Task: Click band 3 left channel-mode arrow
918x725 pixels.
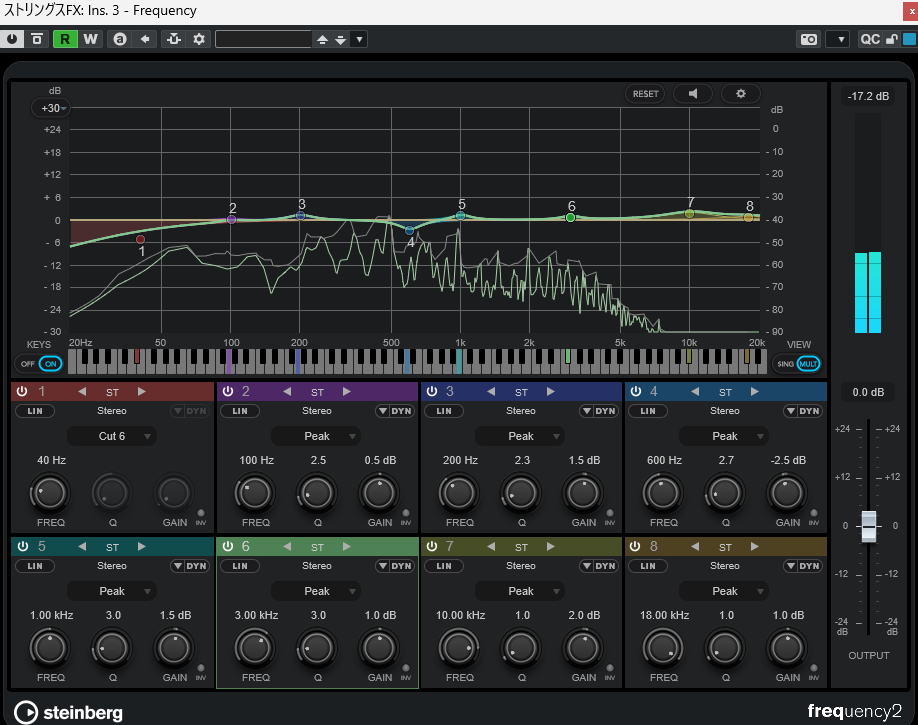Action: pyautogui.click(x=491, y=391)
